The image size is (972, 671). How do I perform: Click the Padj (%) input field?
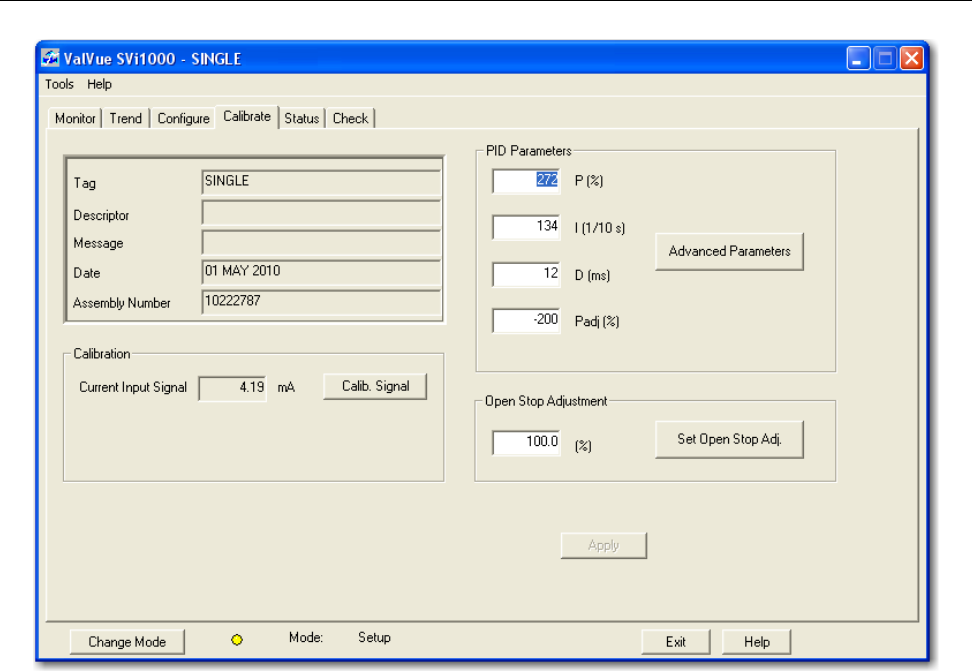pos(526,321)
